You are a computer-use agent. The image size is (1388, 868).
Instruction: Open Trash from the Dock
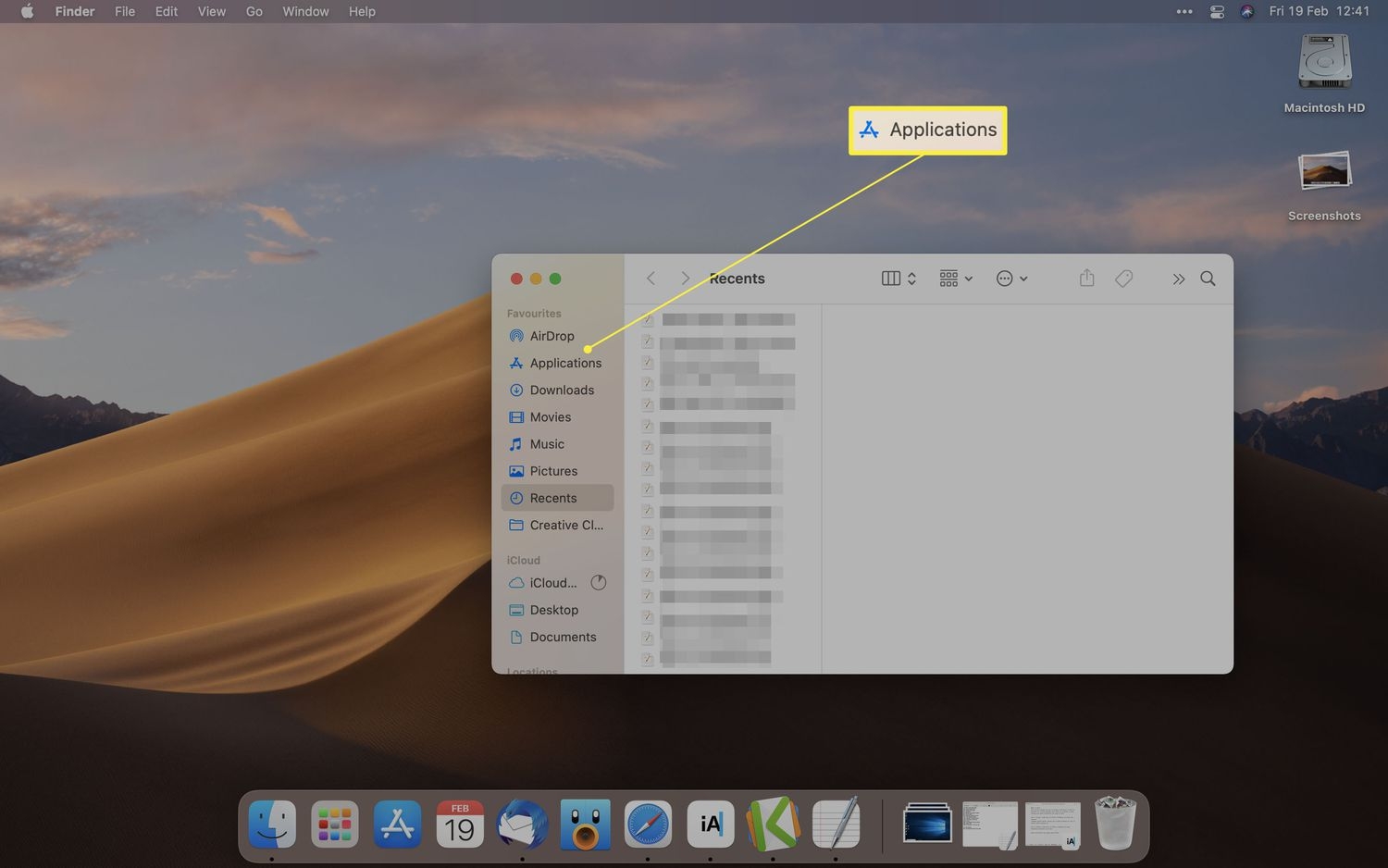click(1115, 824)
